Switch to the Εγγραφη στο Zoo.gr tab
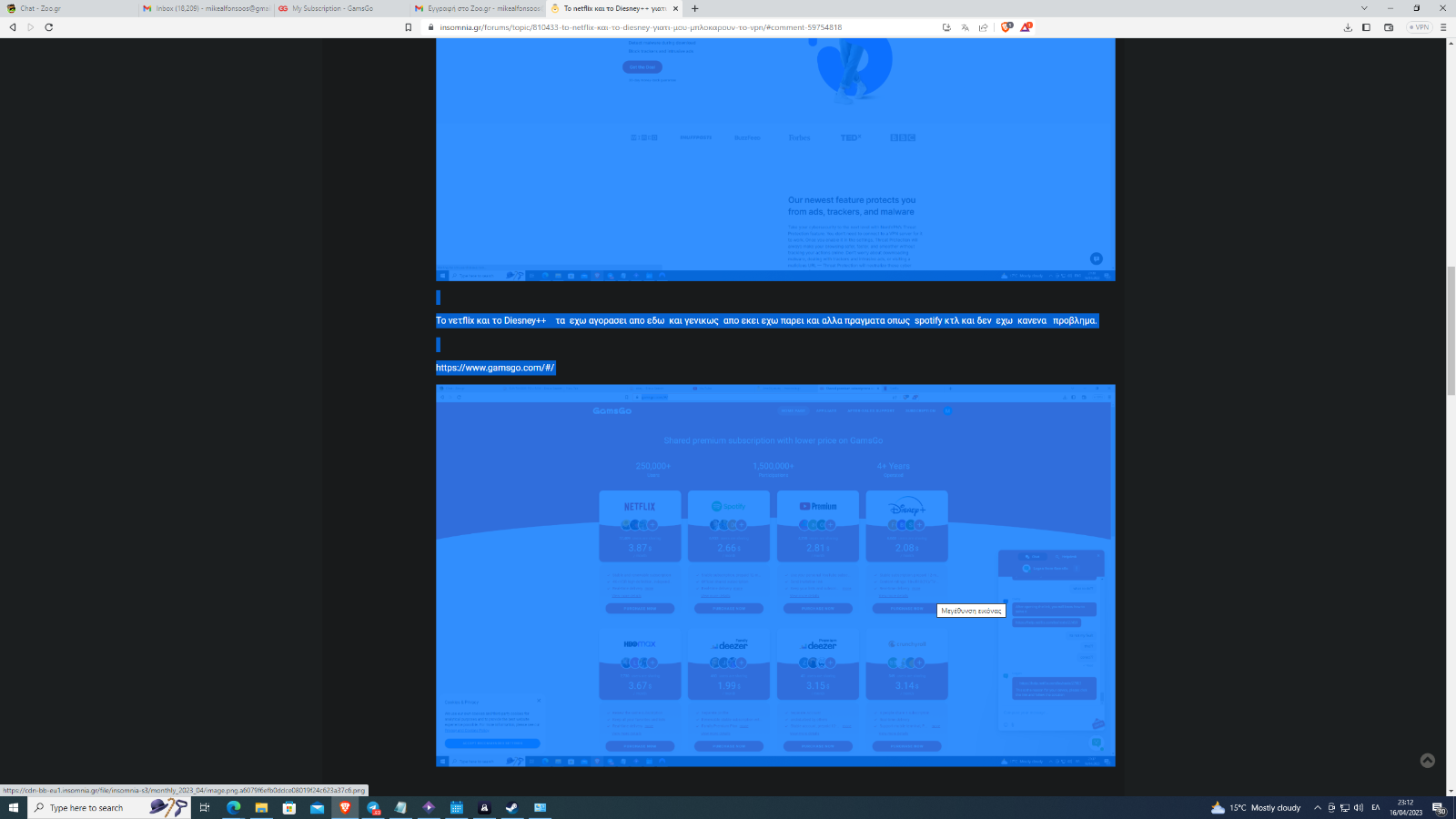 coord(478,8)
